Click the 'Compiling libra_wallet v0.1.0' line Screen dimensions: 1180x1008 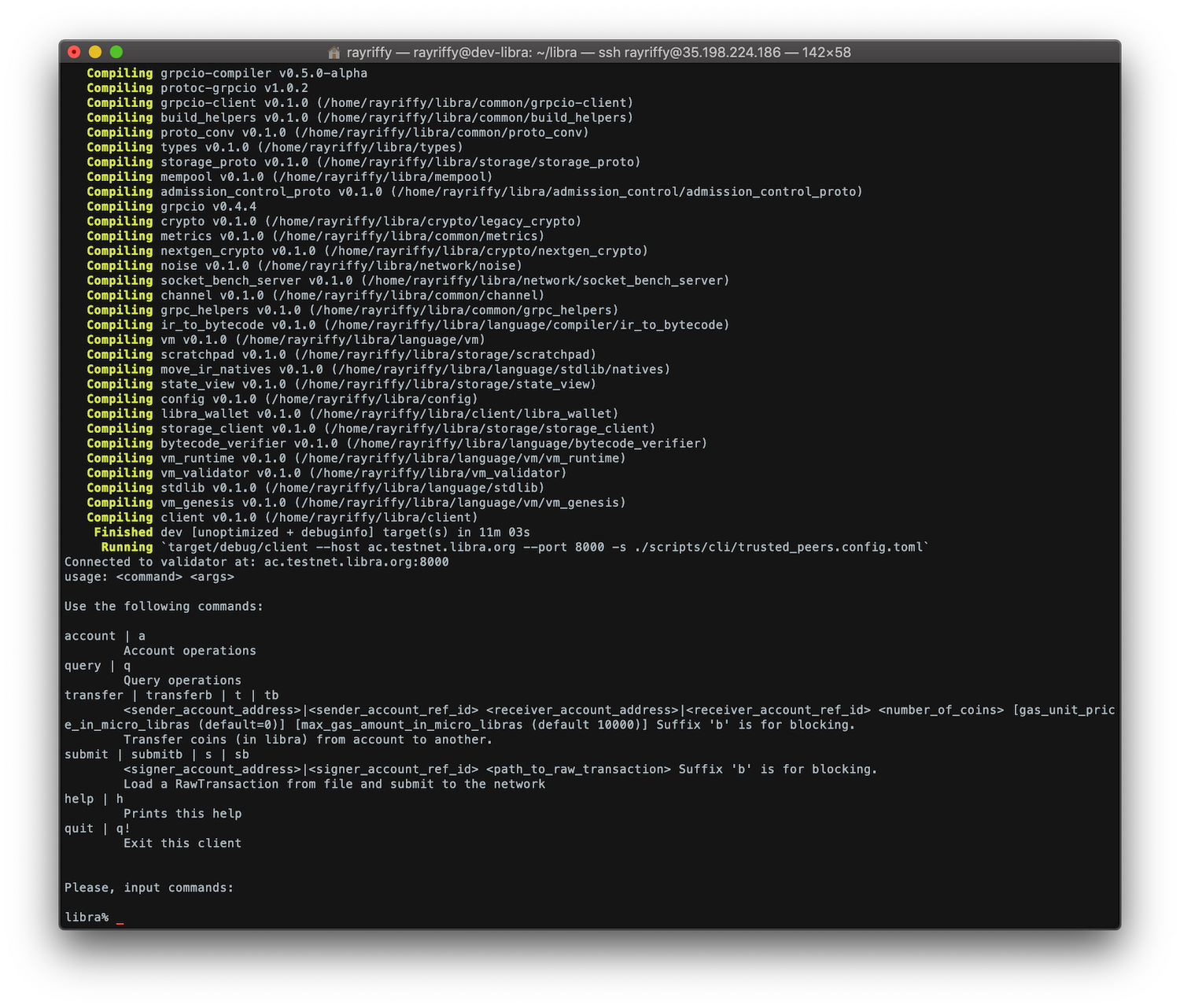tap(353, 414)
